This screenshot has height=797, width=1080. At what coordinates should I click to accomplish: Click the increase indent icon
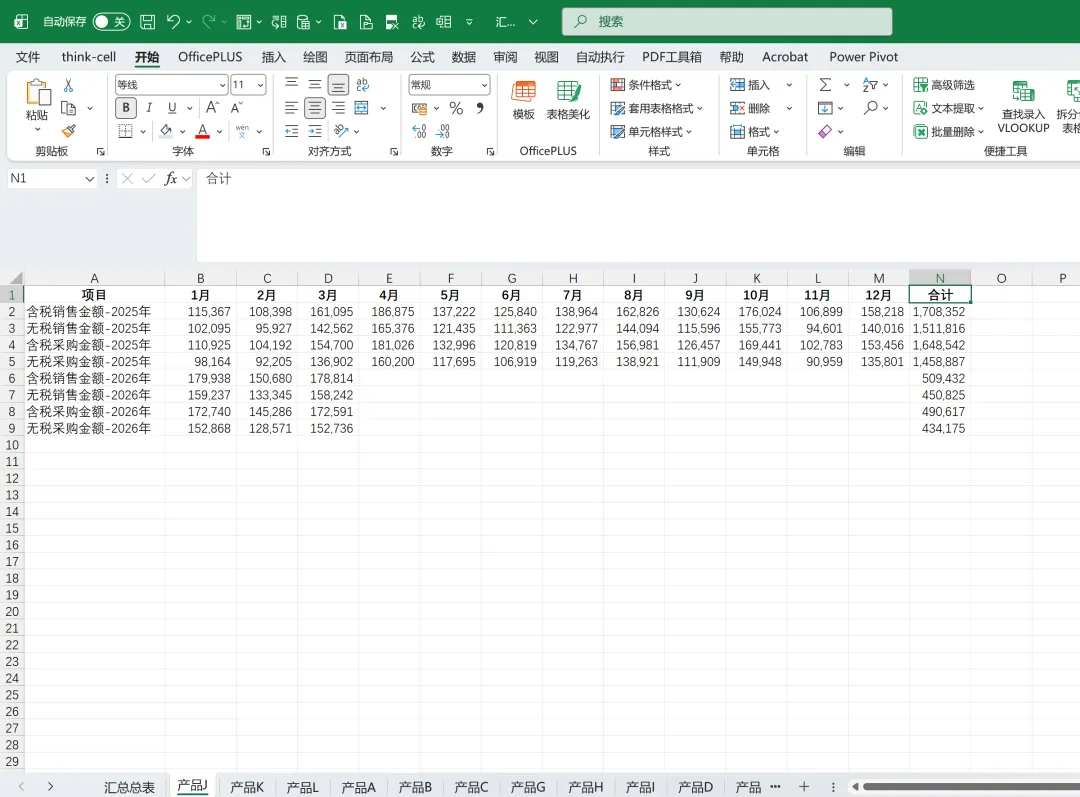315,131
